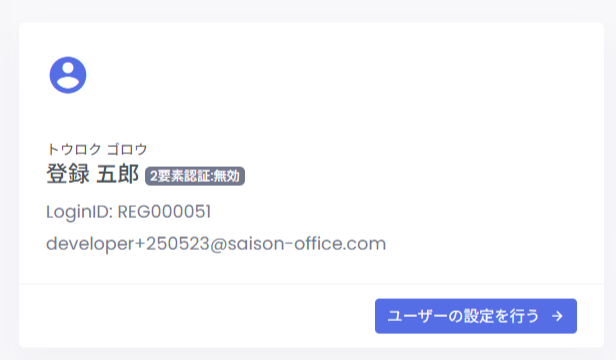Click the horizontal divider above the footer
The image size is (616, 360).
(311, 284)
